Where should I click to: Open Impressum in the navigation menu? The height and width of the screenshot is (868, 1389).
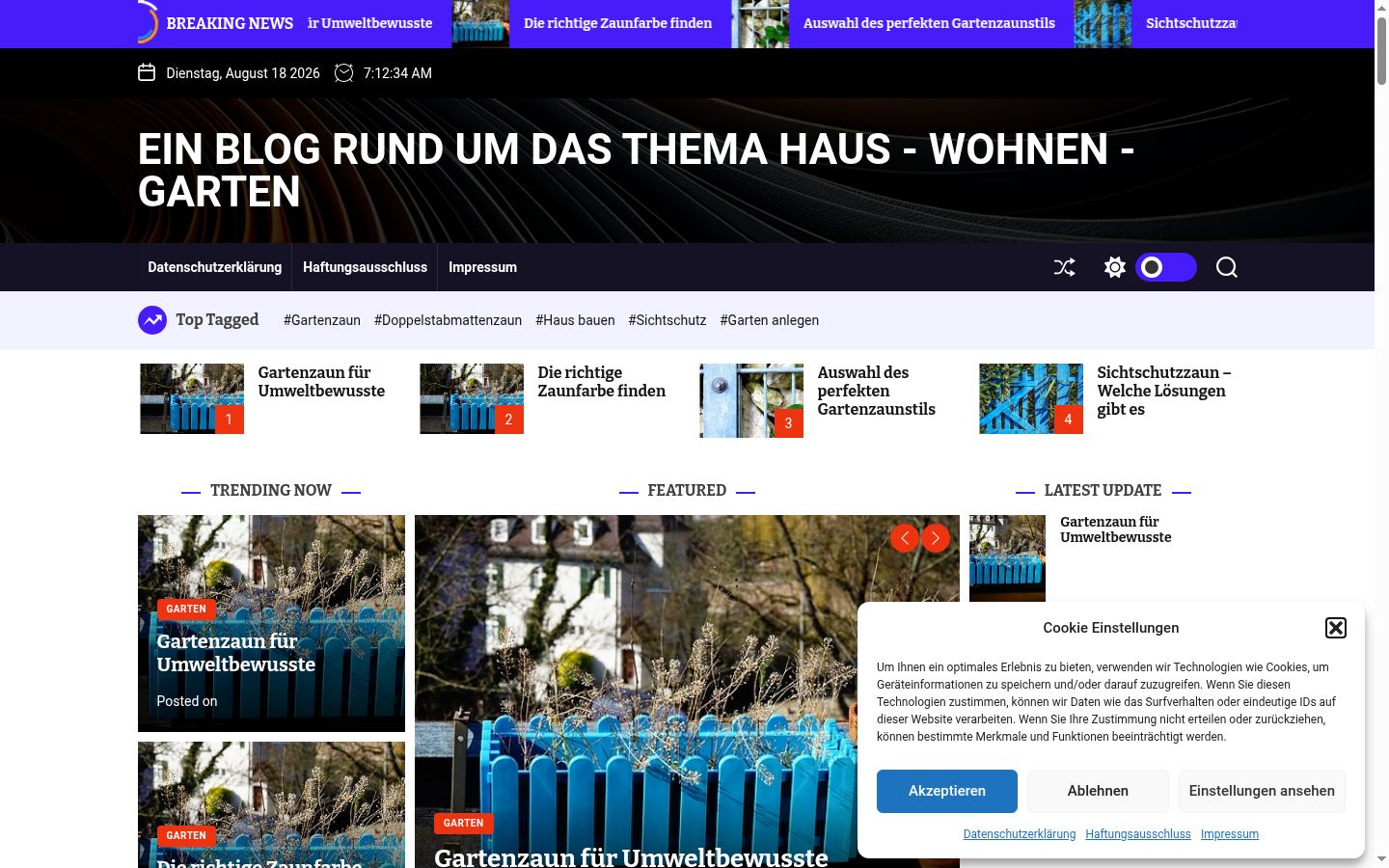[x=482, y=267]
